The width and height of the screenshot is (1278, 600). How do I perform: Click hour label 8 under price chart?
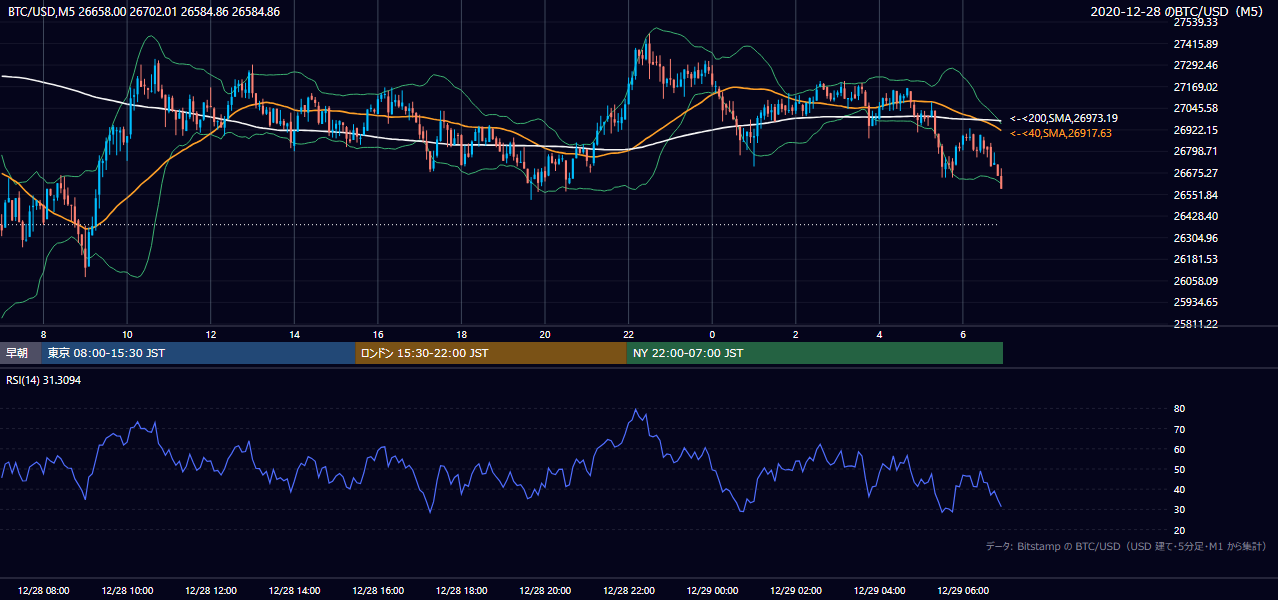coord(43,334)
